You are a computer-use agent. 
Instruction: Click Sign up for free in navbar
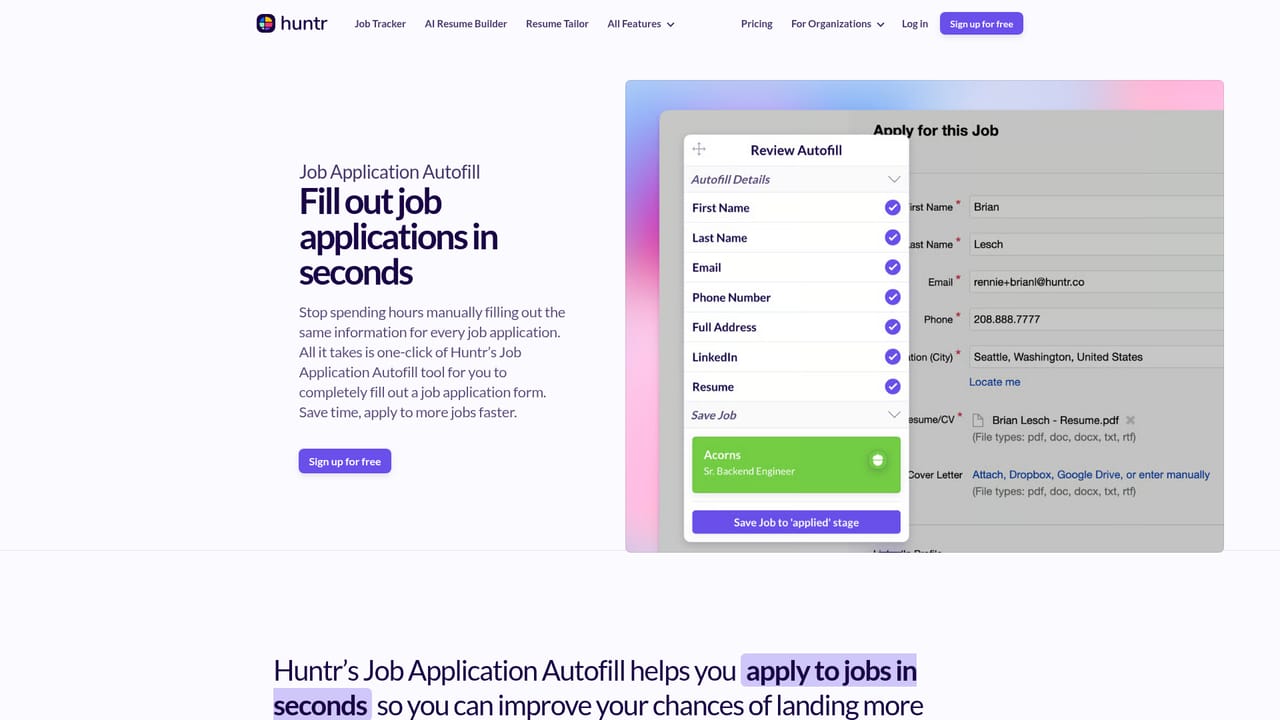[981, 24]
